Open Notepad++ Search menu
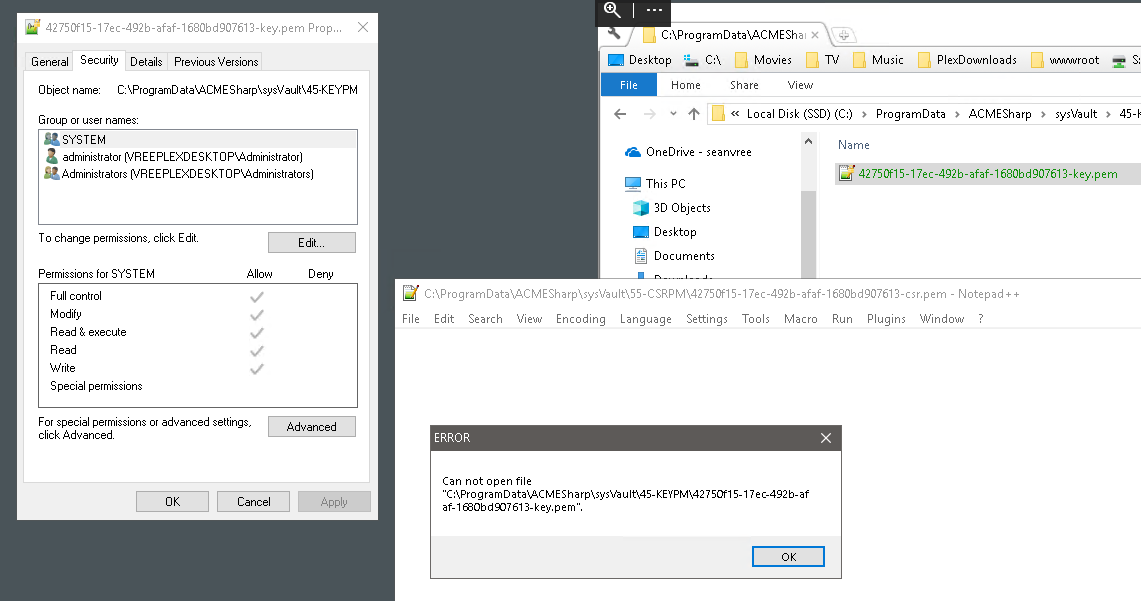Viewport: 1141px width, 601px height. tap(485, 319)
